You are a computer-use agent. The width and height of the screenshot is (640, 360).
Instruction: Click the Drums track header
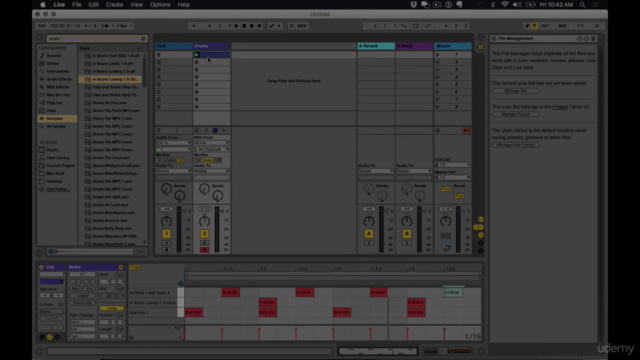pos(211,46)
